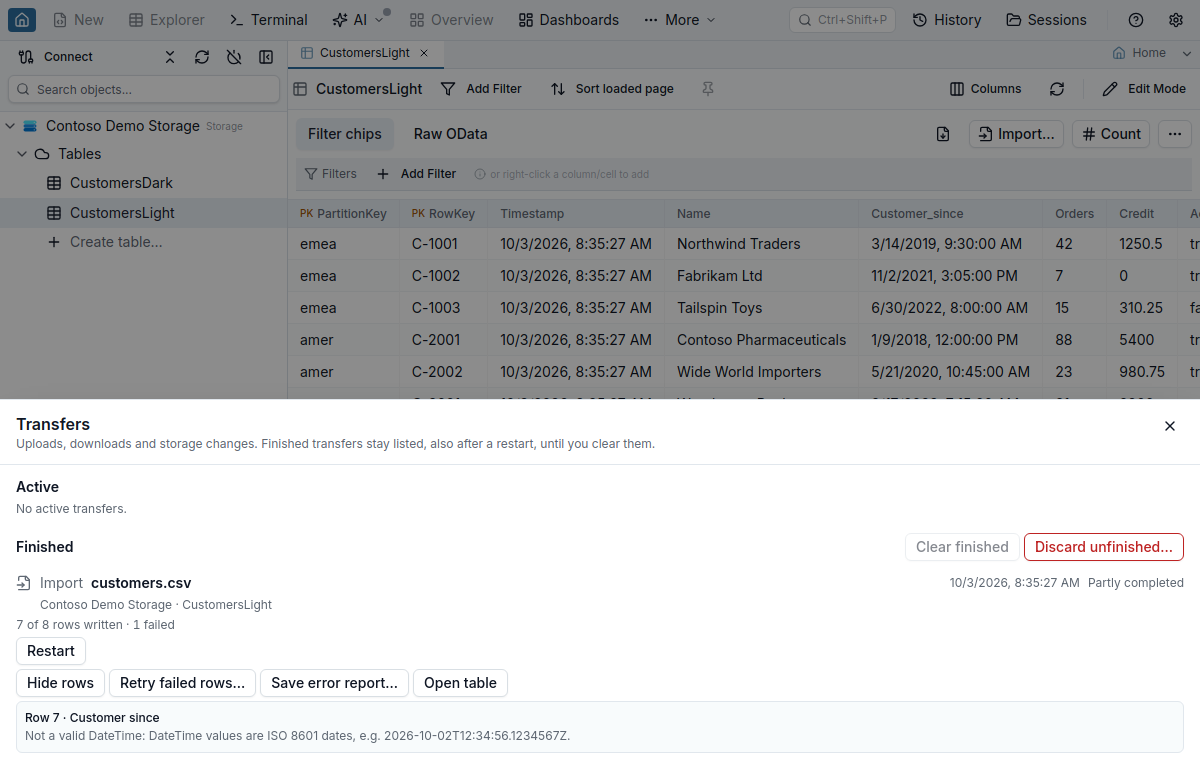Click the Import... button
1200x773 pixels.
click(1016, 134)
